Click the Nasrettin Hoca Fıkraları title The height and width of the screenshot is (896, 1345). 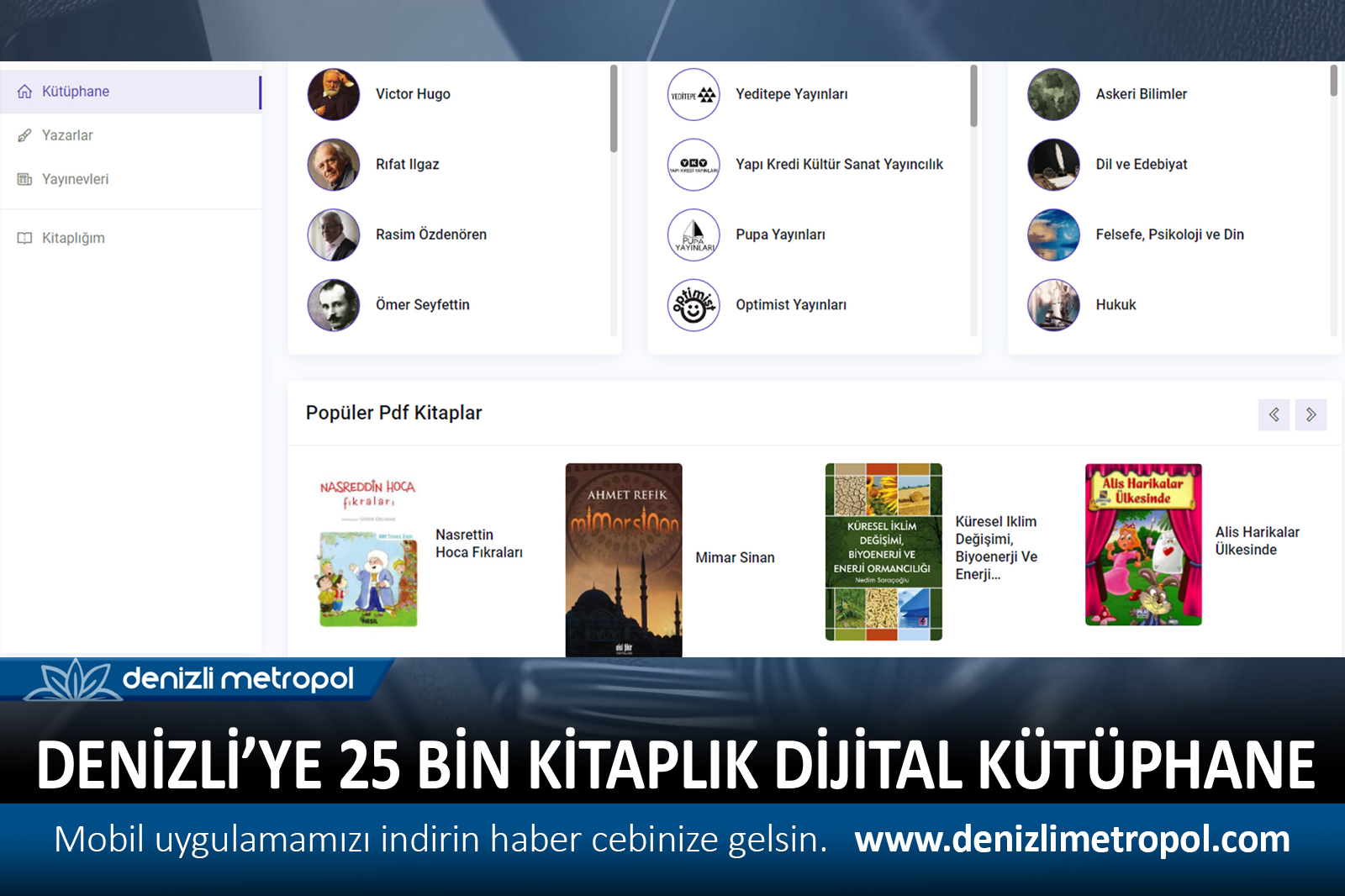(479, 544)
